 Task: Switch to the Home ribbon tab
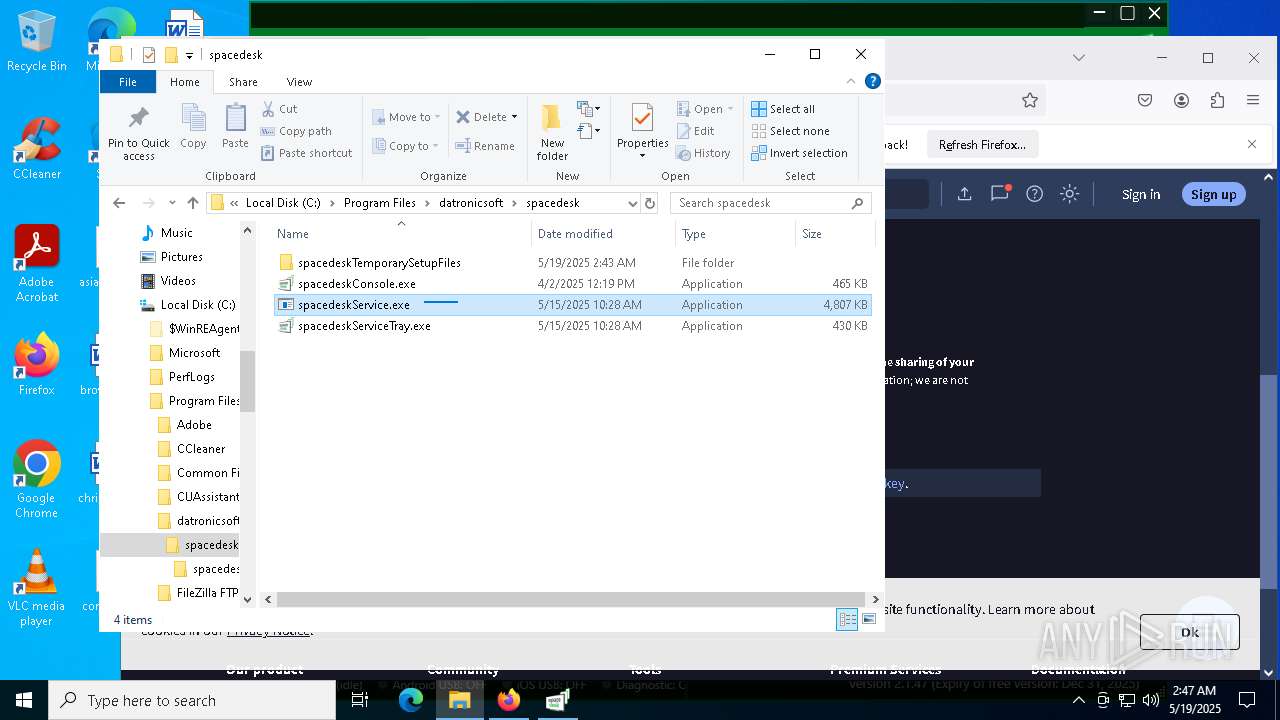coord(185,82)
